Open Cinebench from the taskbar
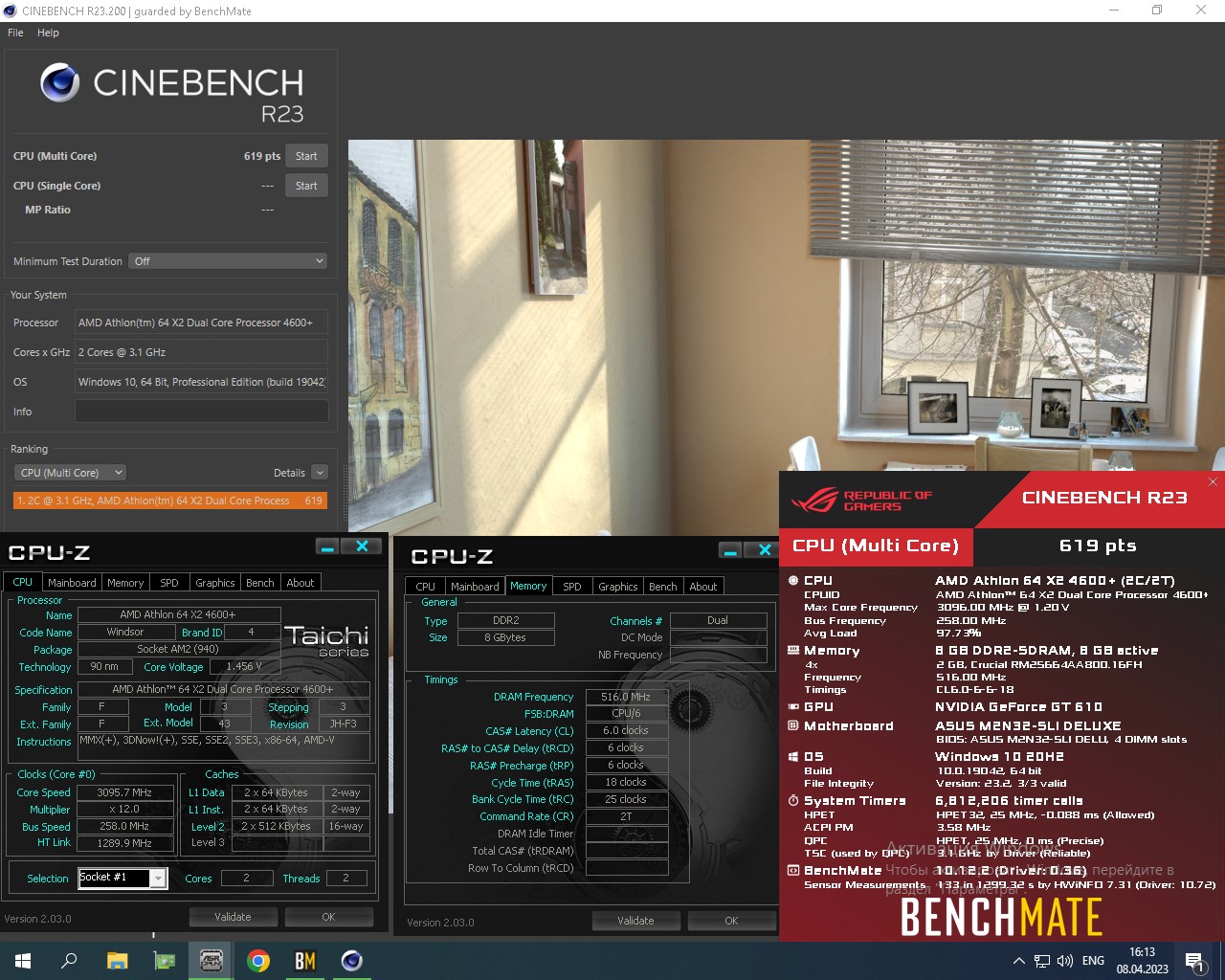Viewport: 1225px width, 980px height. click(351, 961)
